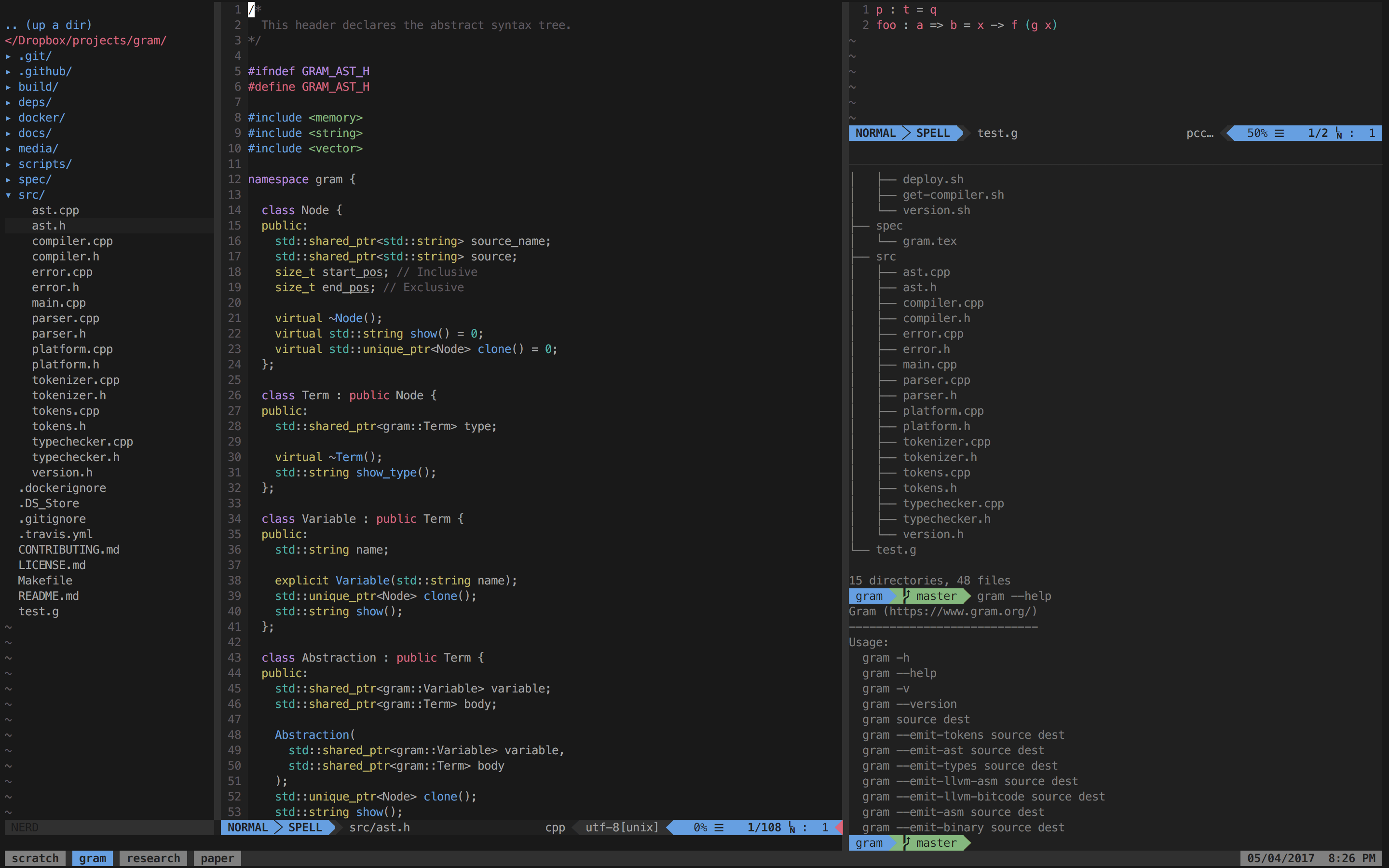The height and width of the screenshot is (868, 1389).
Task: Open .gitignore in the file tree
Action: coord(52,519)
